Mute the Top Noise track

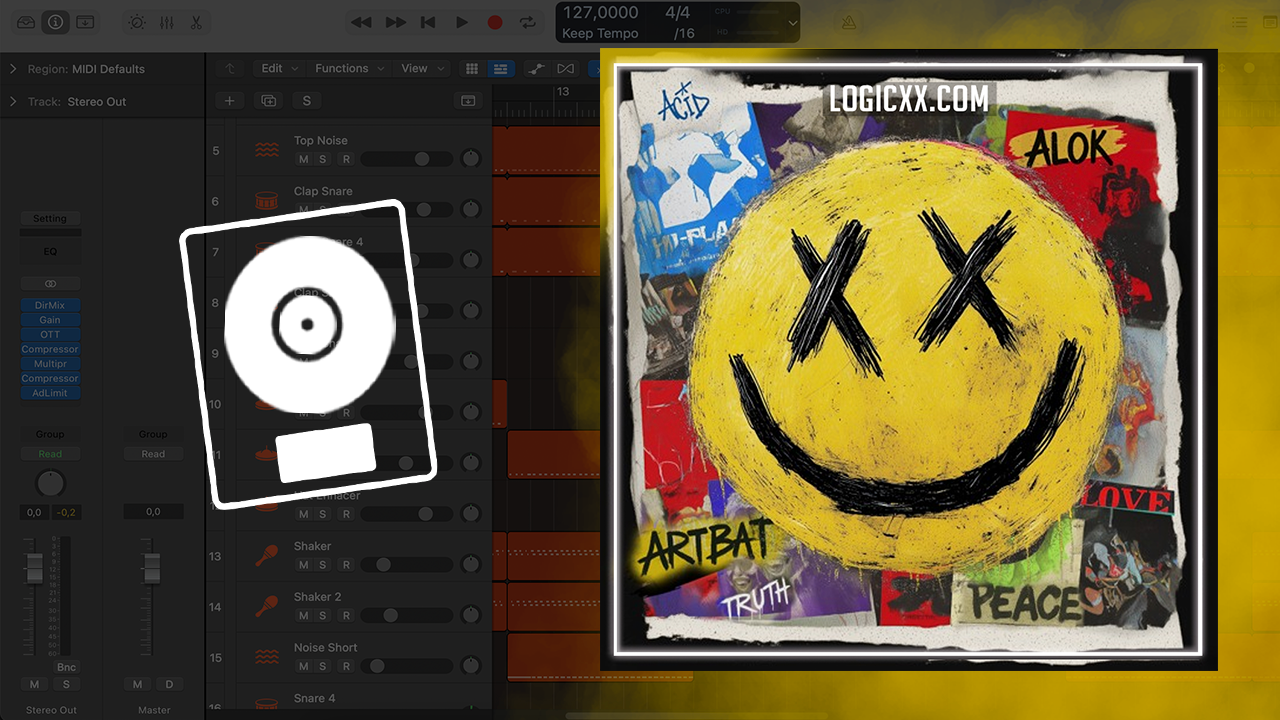(303, 159)
